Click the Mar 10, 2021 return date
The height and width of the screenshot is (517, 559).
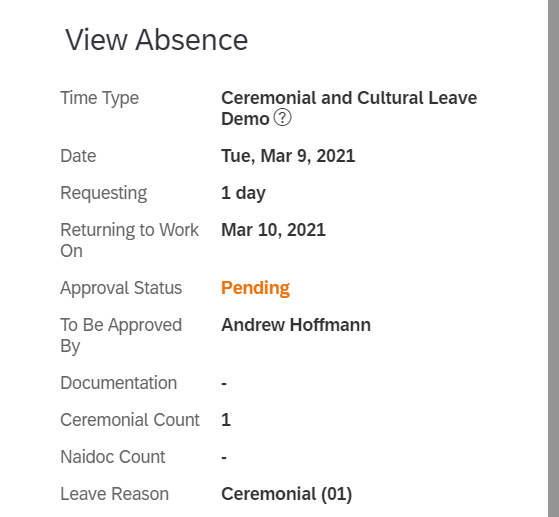click(x=273, y=230)
